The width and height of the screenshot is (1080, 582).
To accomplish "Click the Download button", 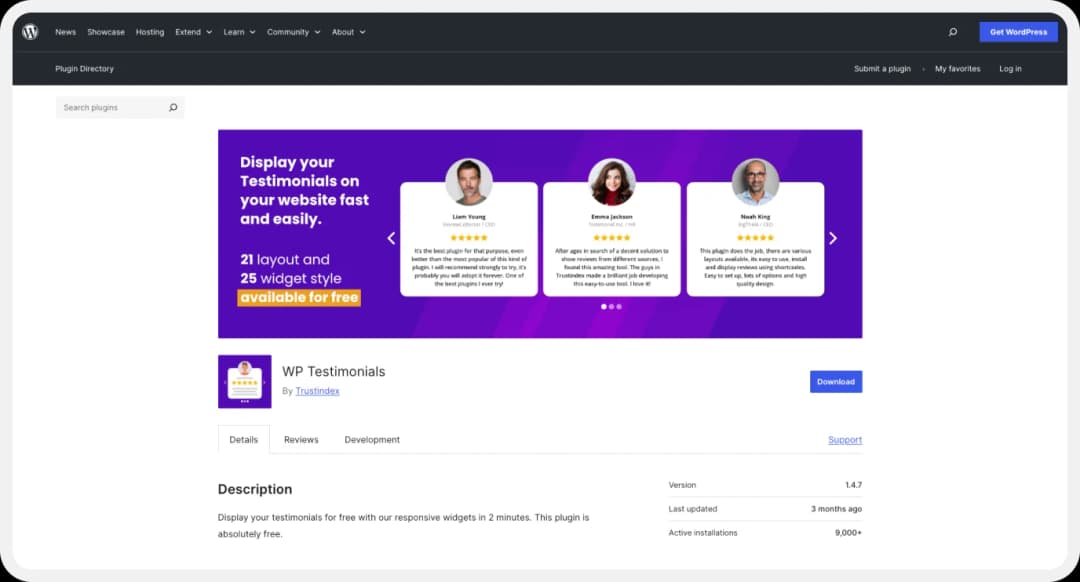I will point(835,381).
